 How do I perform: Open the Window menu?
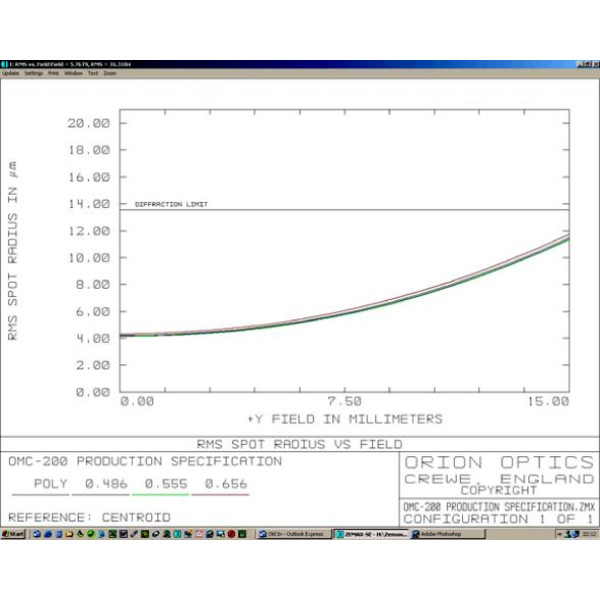pyautogui.click(x=74, y=73)
